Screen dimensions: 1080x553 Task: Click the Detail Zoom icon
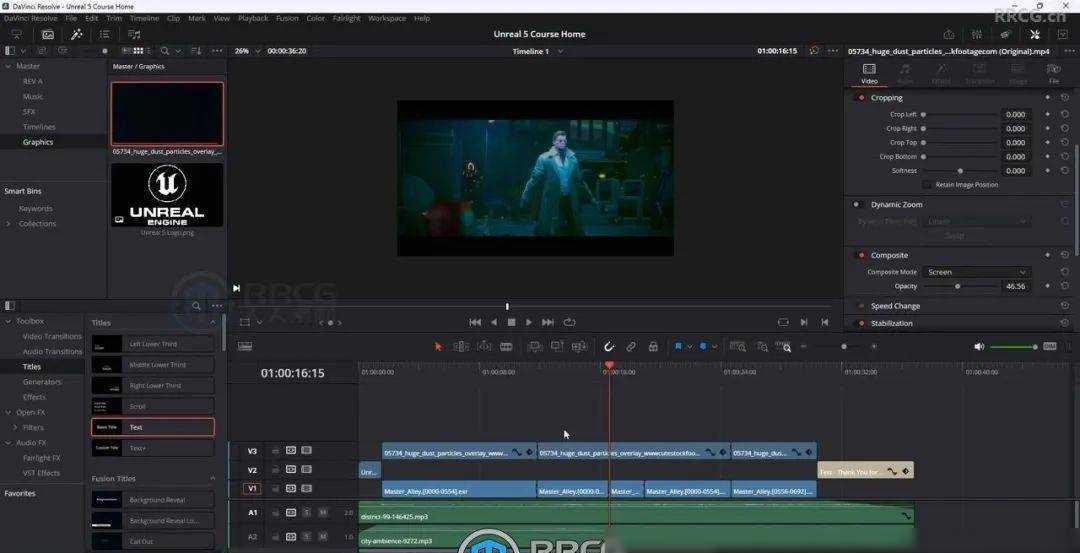click(762, 346)
